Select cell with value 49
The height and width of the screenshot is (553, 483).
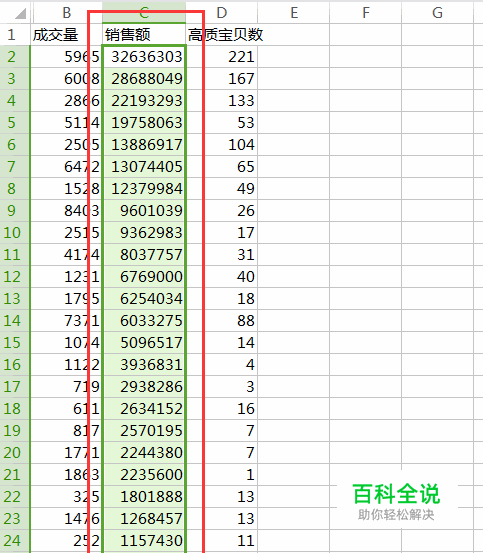(222, 188)
